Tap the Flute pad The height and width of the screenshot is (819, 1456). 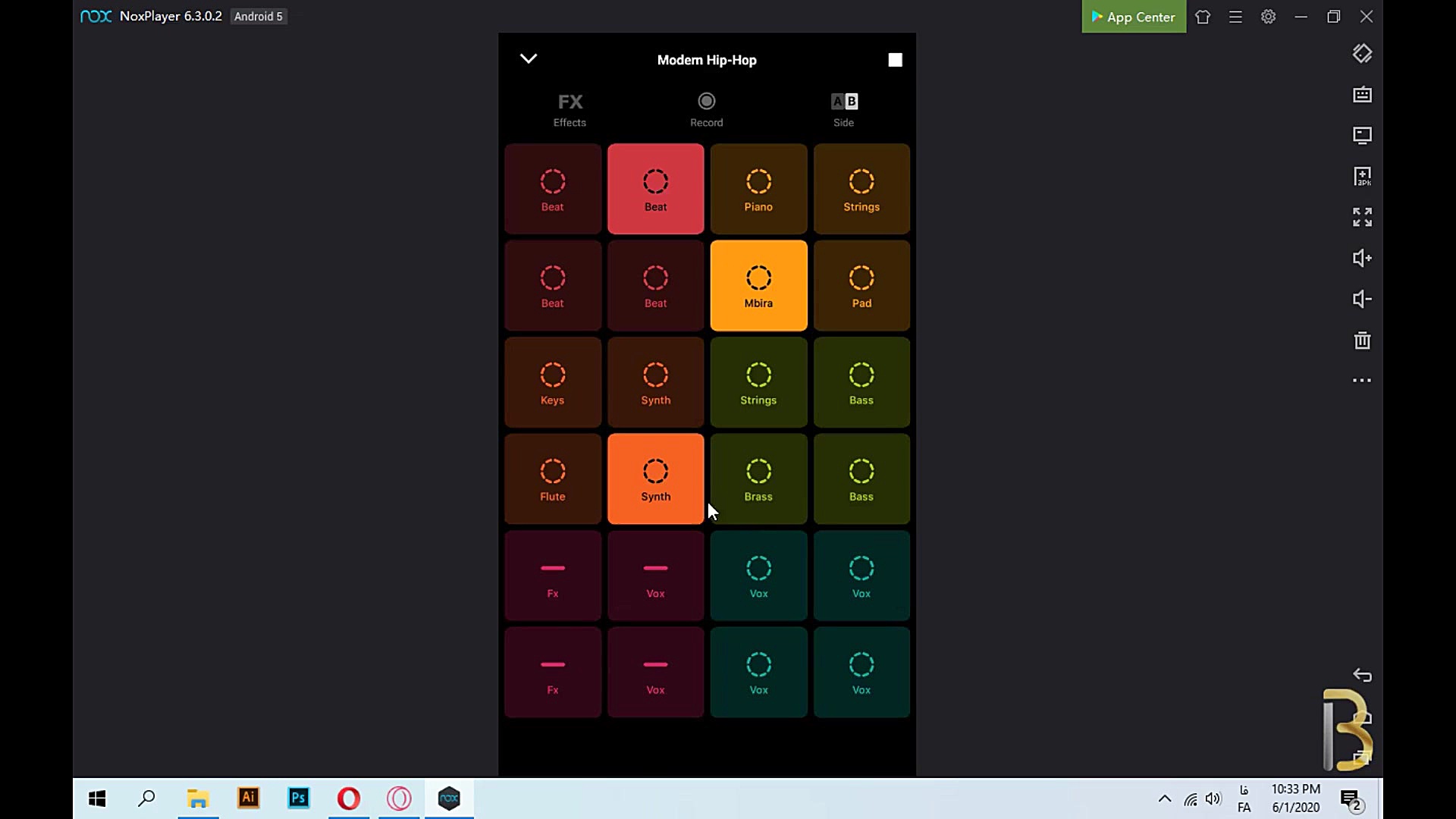click(552, 479)
